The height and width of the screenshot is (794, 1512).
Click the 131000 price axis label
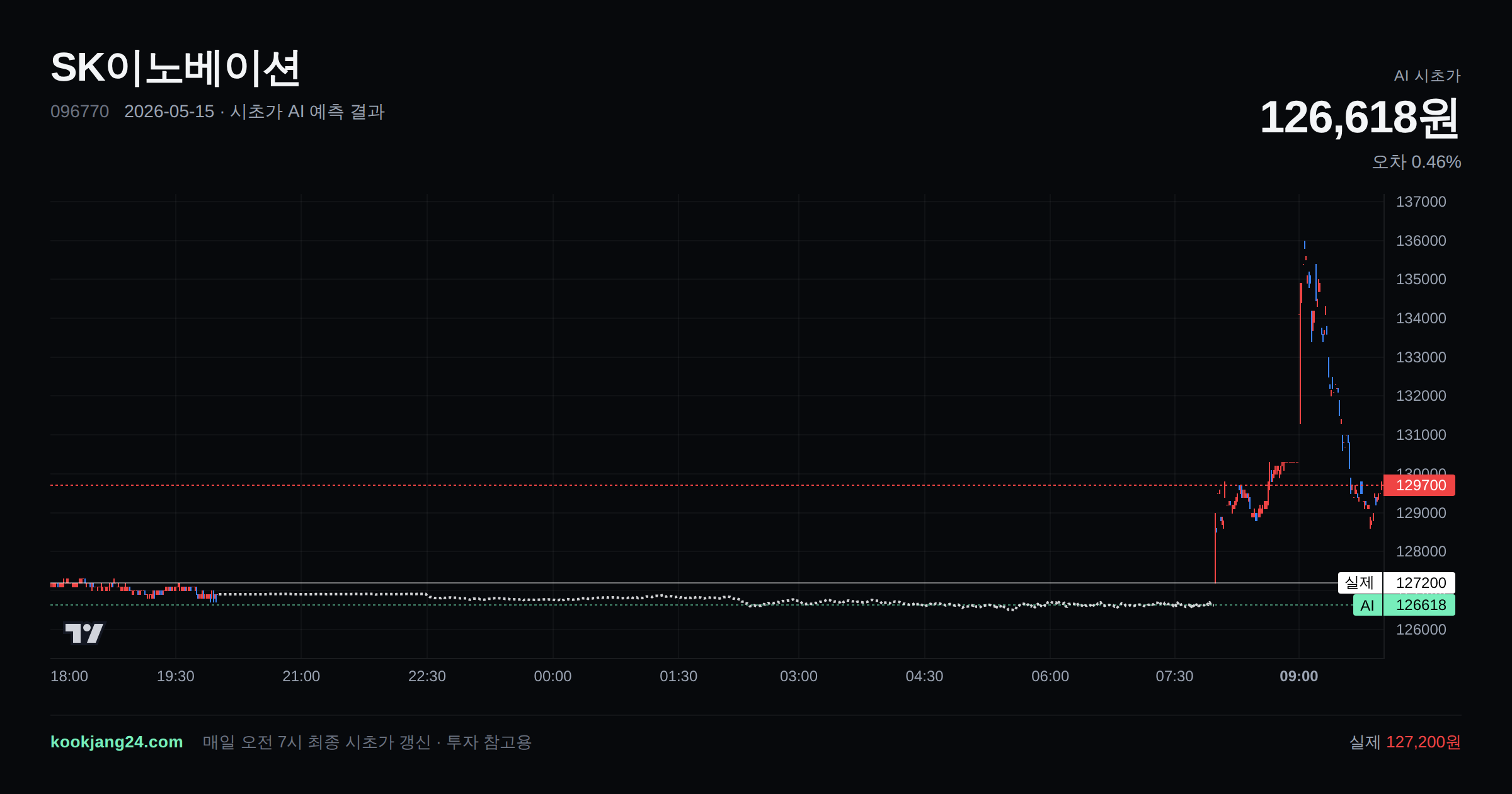1421,435
